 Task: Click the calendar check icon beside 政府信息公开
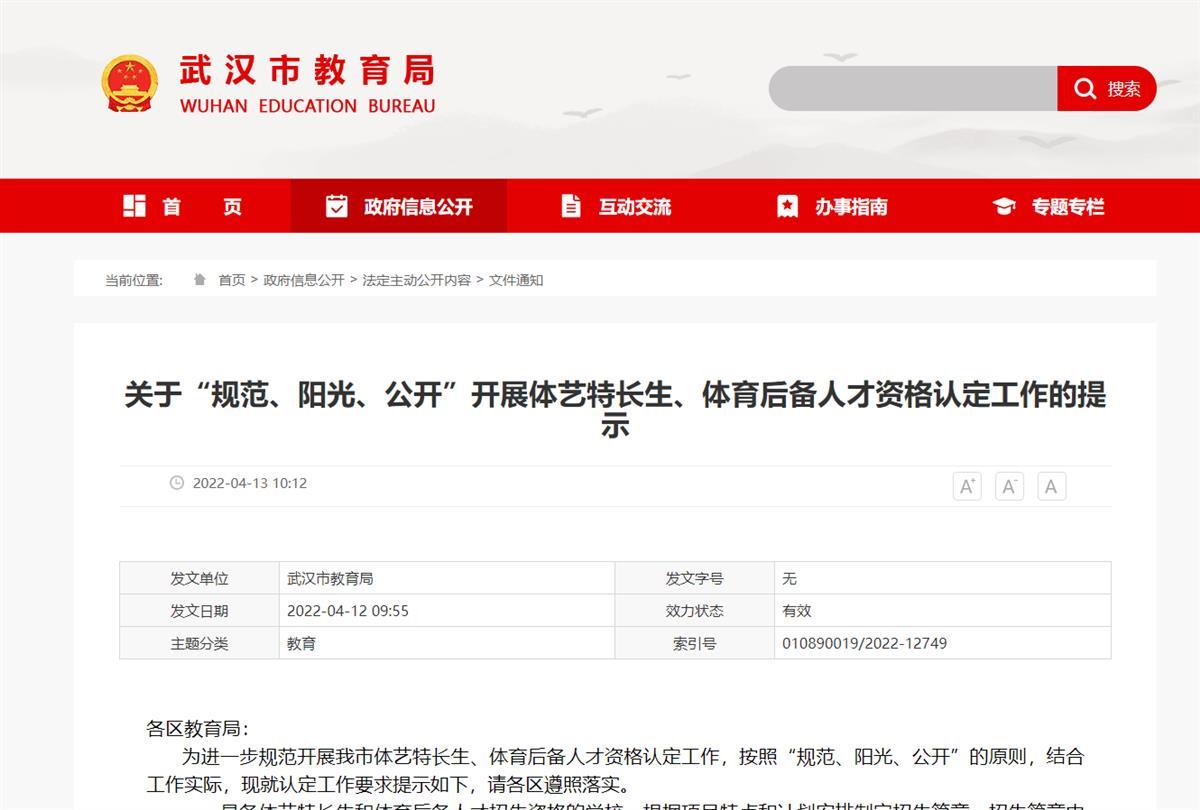tap(337, 206)
